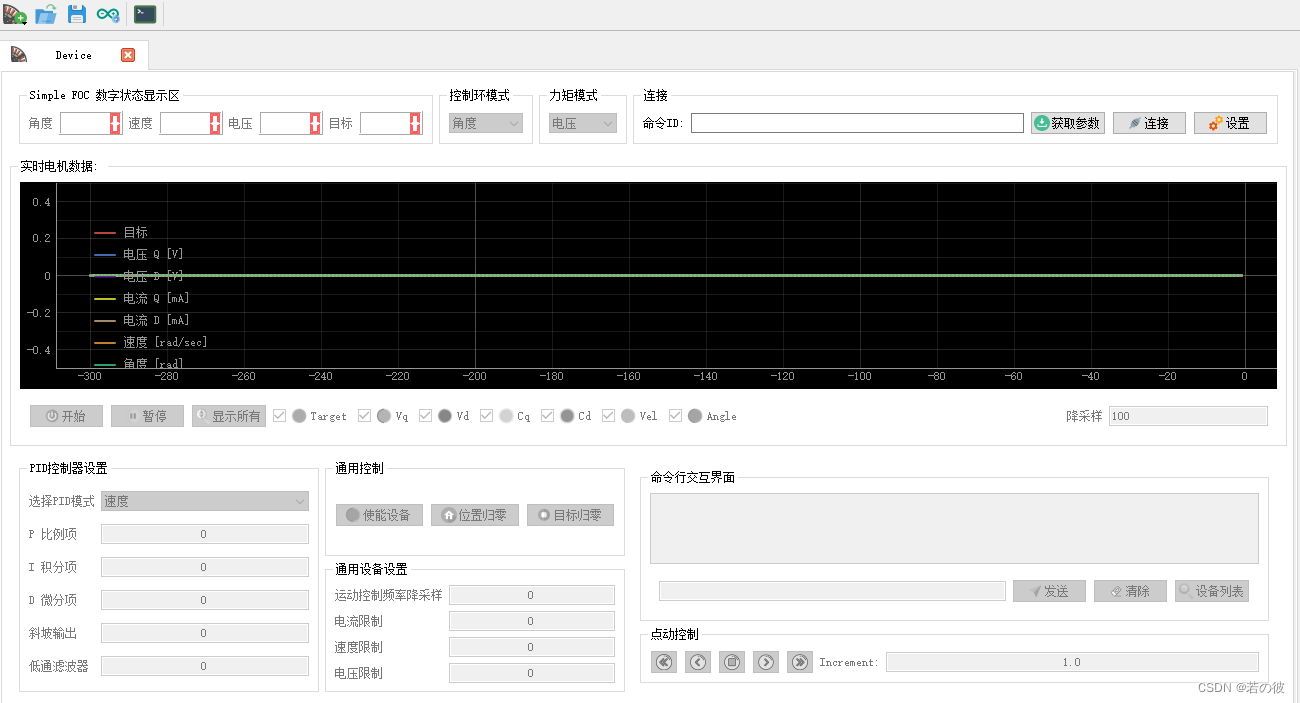1300x703 pixels.
Task: Open the 选择PID模式 dropdown set to 速度
Action: (x=204, y=500)
